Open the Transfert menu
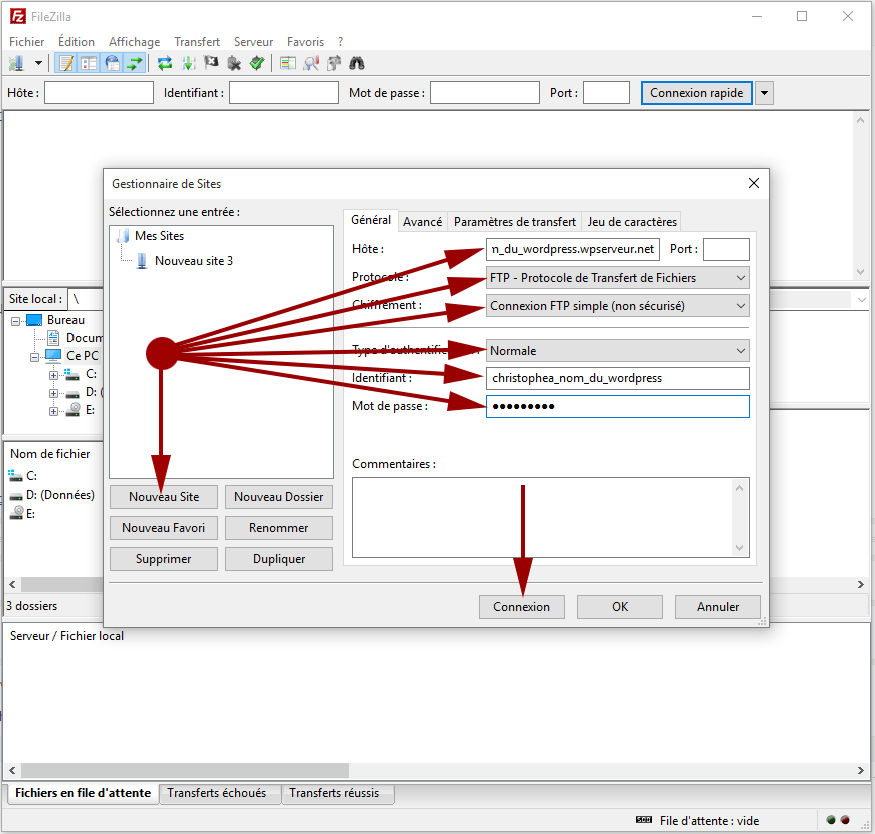 tap(197, 42)
